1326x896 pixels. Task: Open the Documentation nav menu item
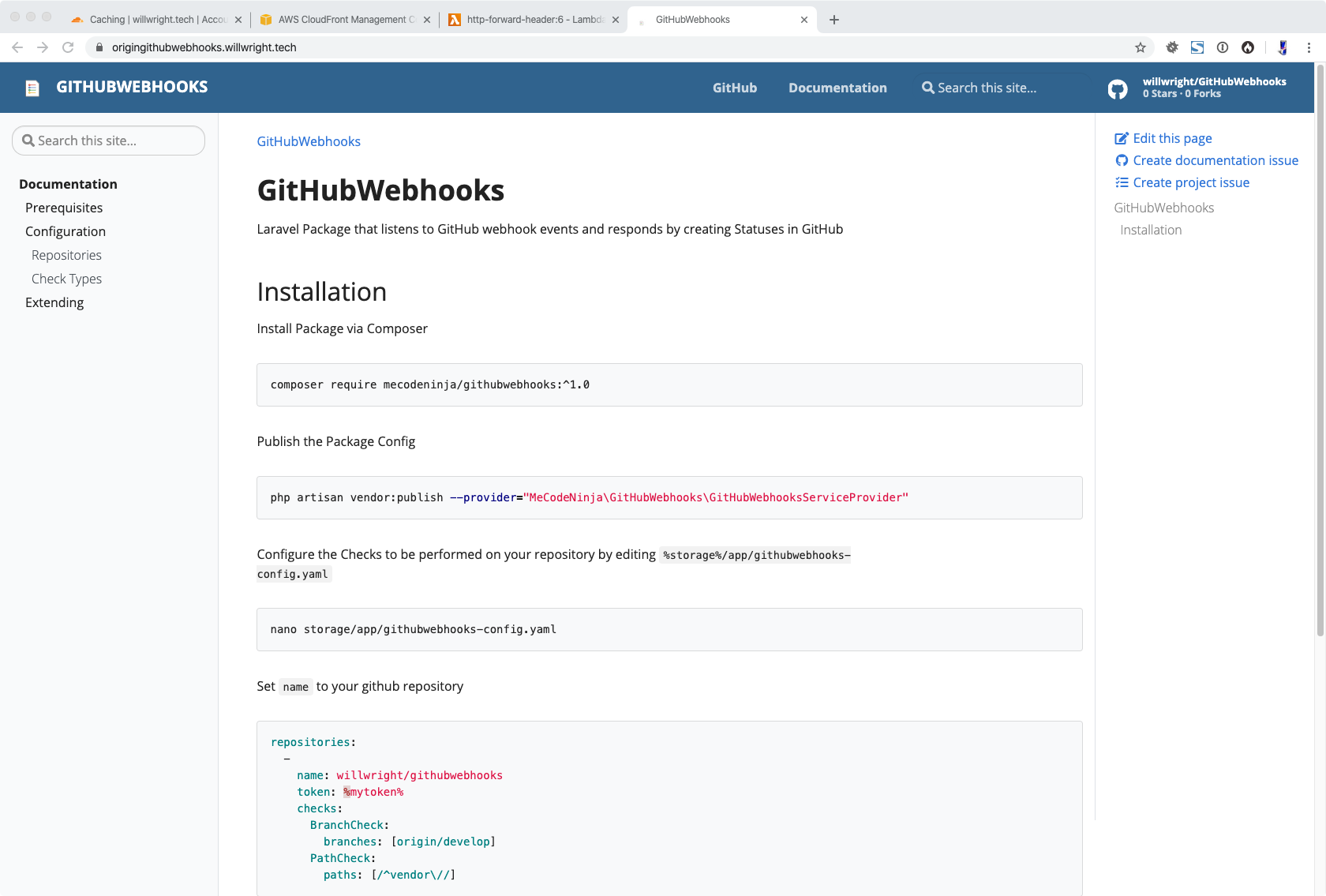pyautogui.click(x=837, y=88)
